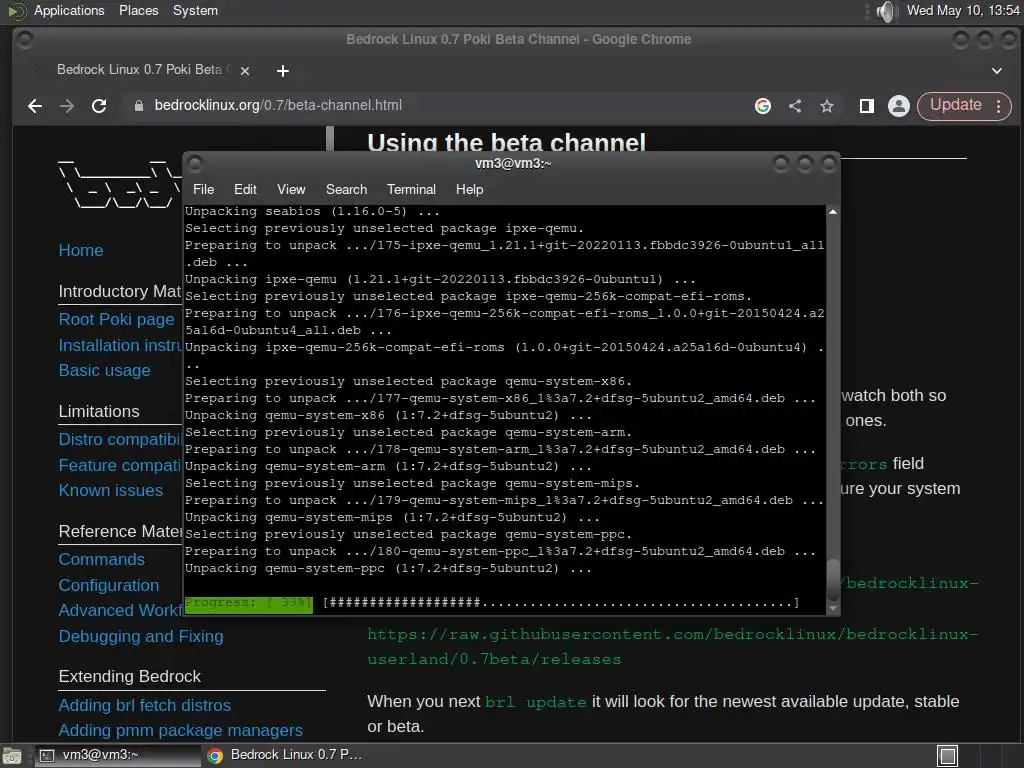1024x768 pixels.
Task: Open the Terminal menu in terminal
Action: coord(411,189)
